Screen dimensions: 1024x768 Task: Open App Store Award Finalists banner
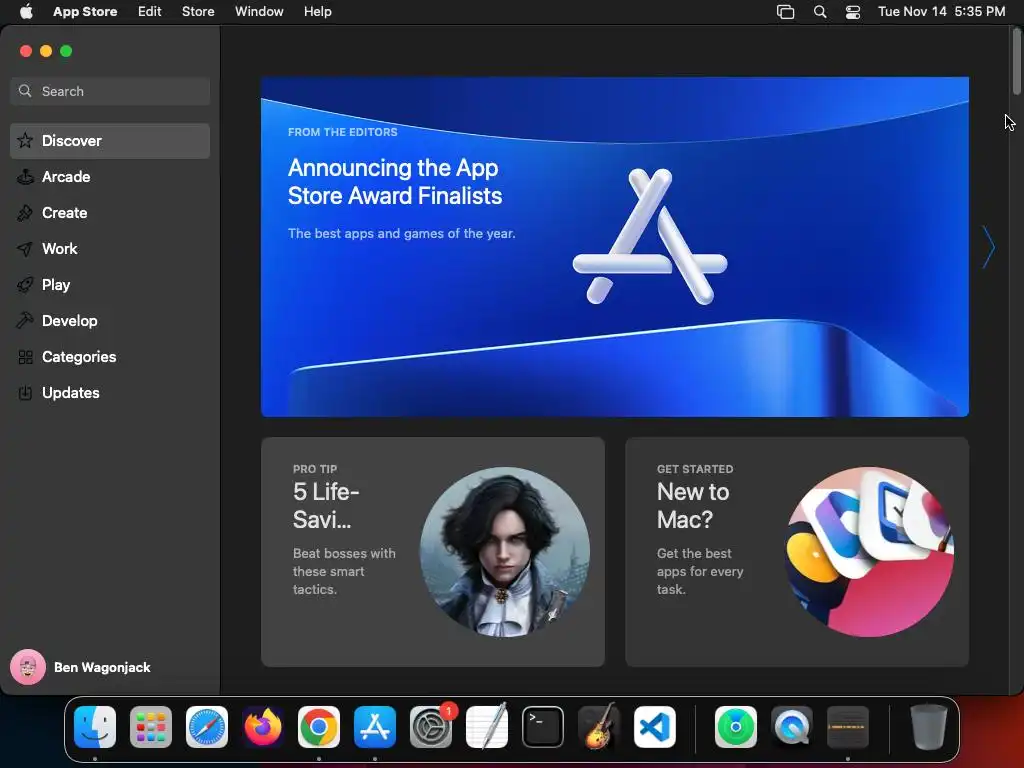click(x=615, y=247)
